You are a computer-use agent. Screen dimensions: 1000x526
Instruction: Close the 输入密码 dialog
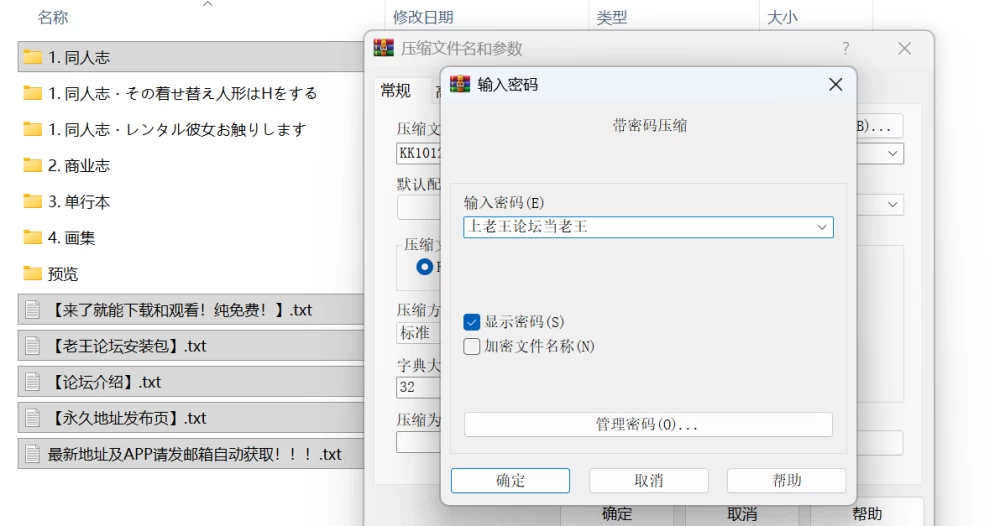[835, 84]
